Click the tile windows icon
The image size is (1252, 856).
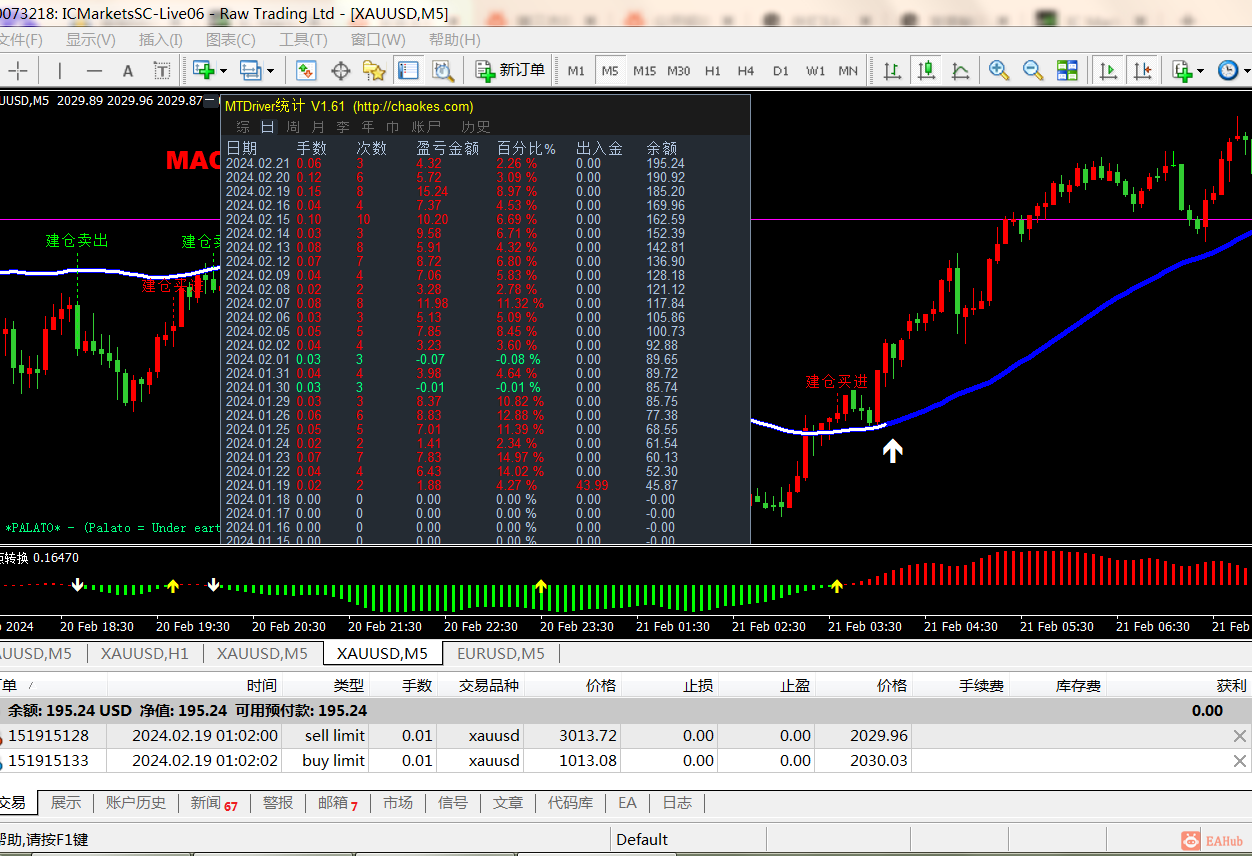(1067, 70)
